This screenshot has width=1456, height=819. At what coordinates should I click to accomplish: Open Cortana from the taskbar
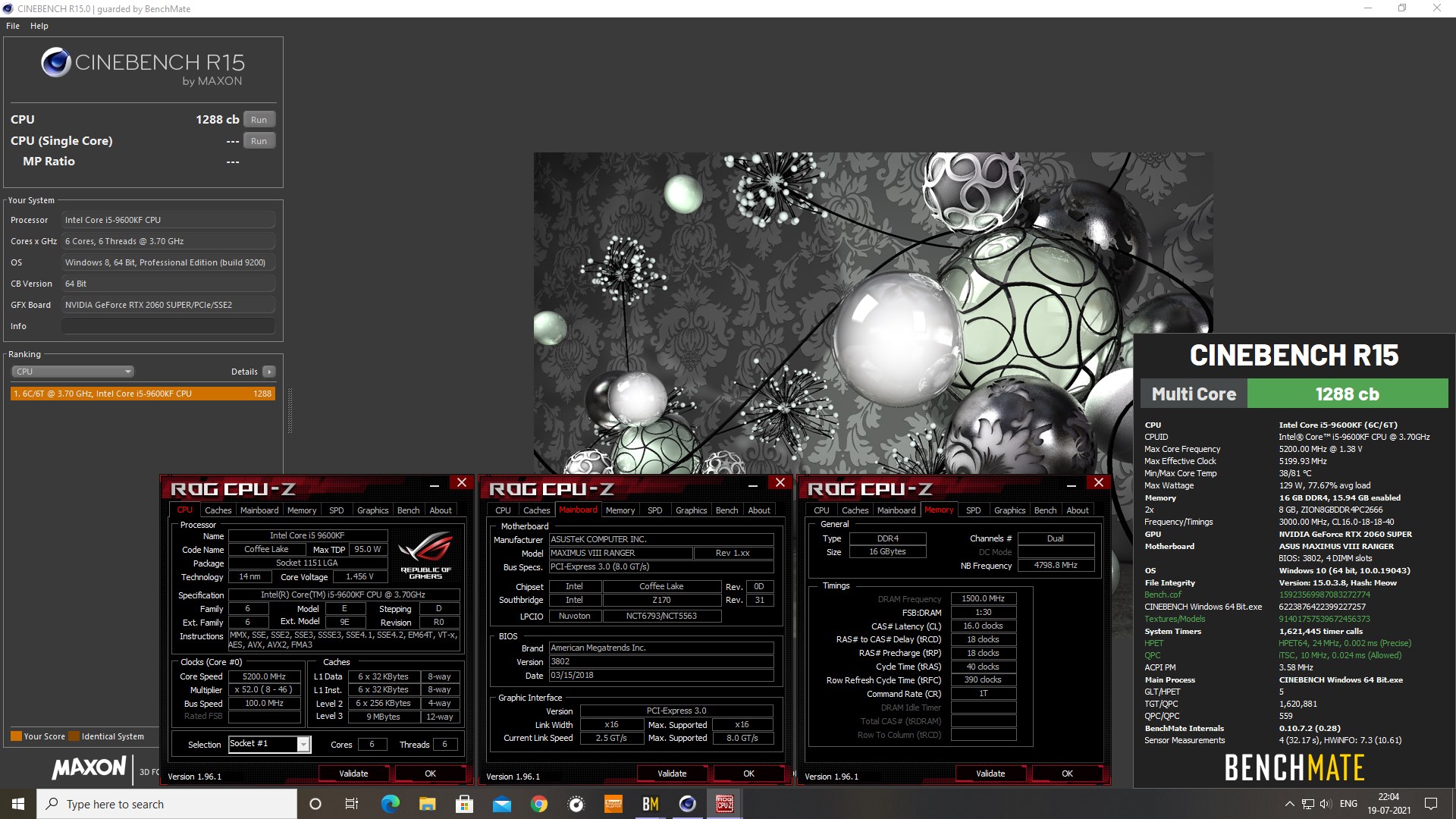click(x=315, y=804)
